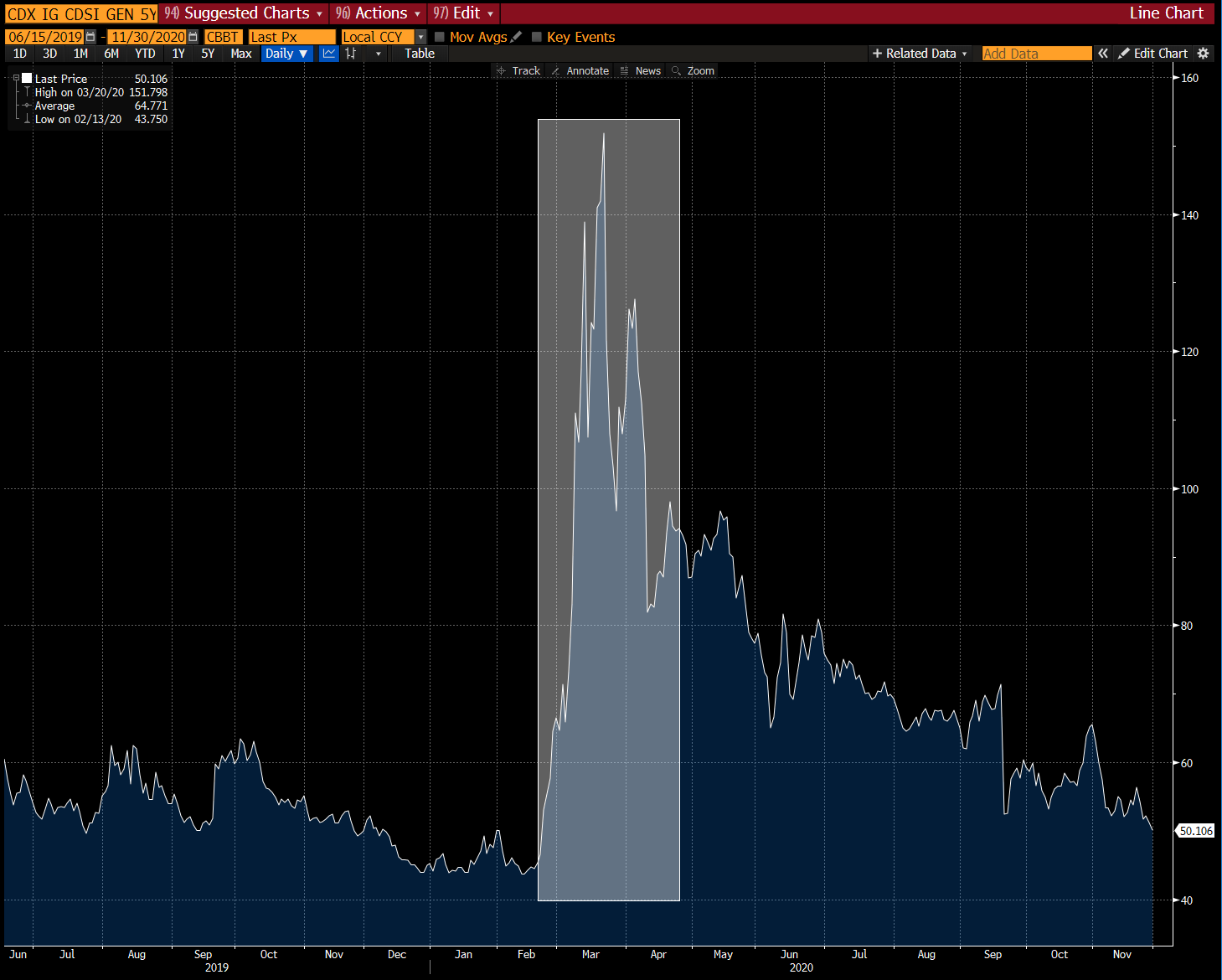The height and width of the screenshot is (980, 1222).
Task: Open chart settings gear icon
Action: (1204, 53)
